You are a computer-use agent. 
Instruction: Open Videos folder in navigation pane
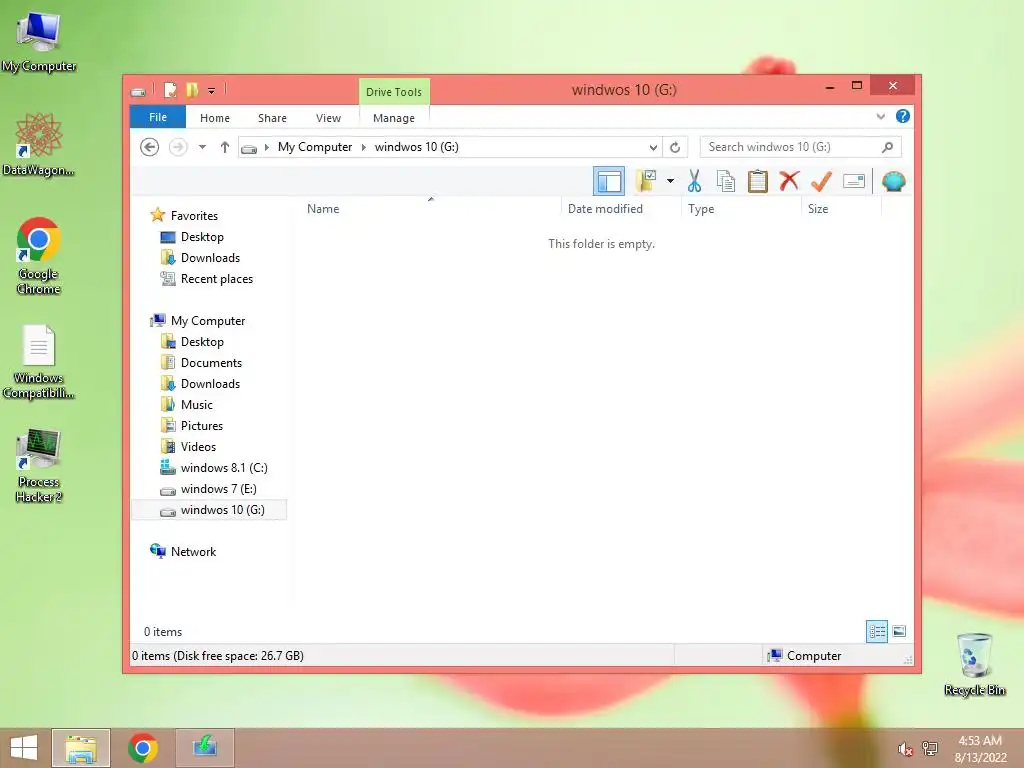pyautogui.click(x=198, y=447)
